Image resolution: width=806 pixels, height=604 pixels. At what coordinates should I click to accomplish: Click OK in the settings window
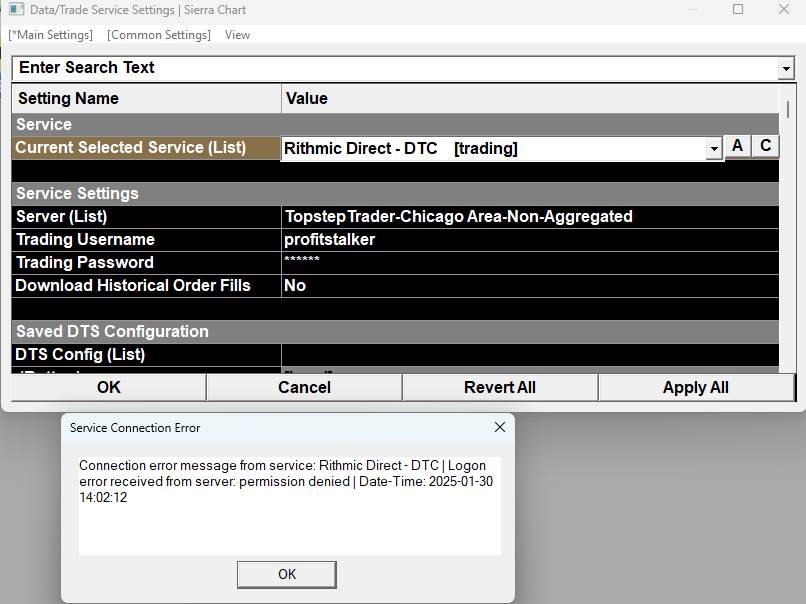108,388
